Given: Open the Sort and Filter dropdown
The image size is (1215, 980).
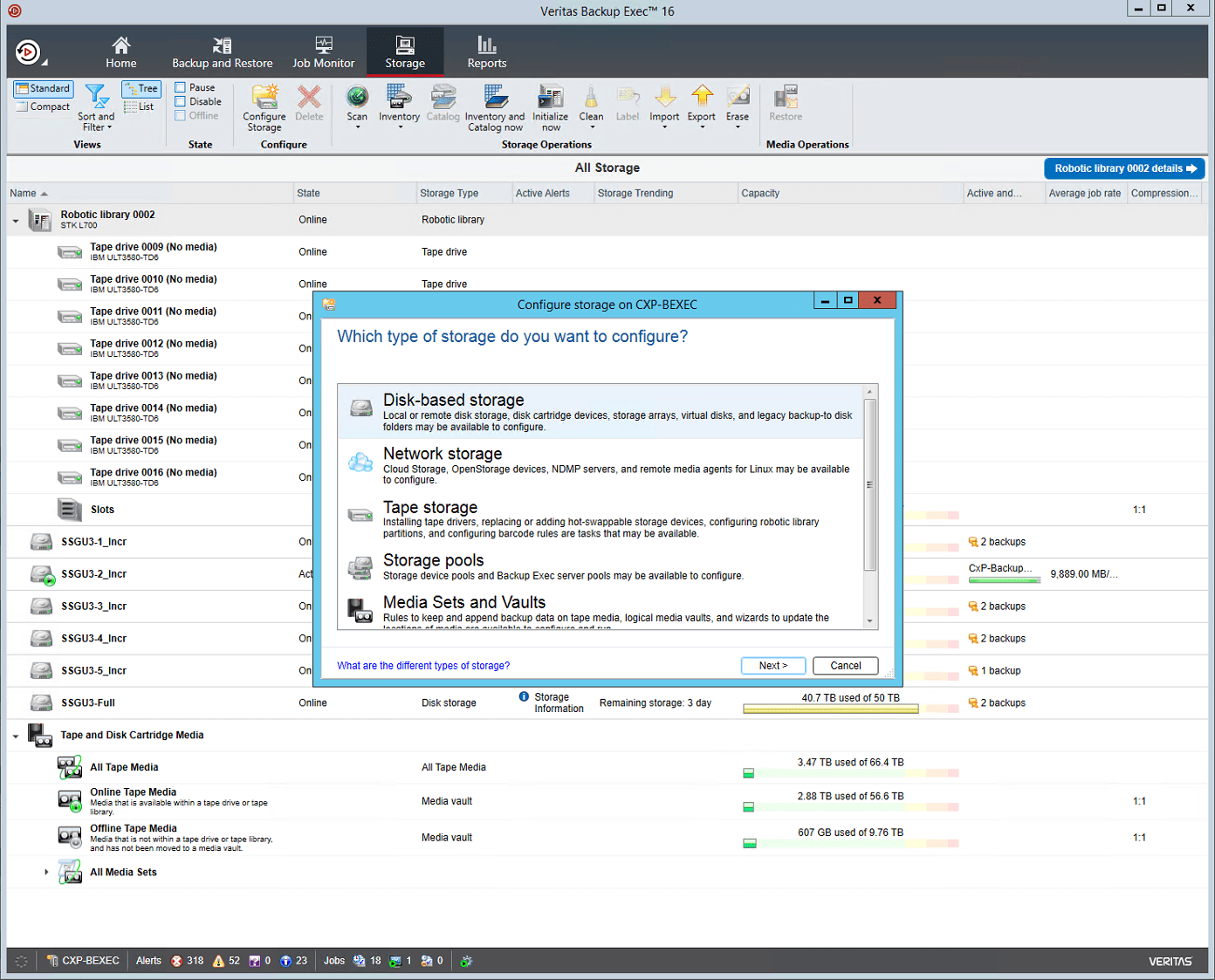Looking at the screenshot, I should [96, 106].
